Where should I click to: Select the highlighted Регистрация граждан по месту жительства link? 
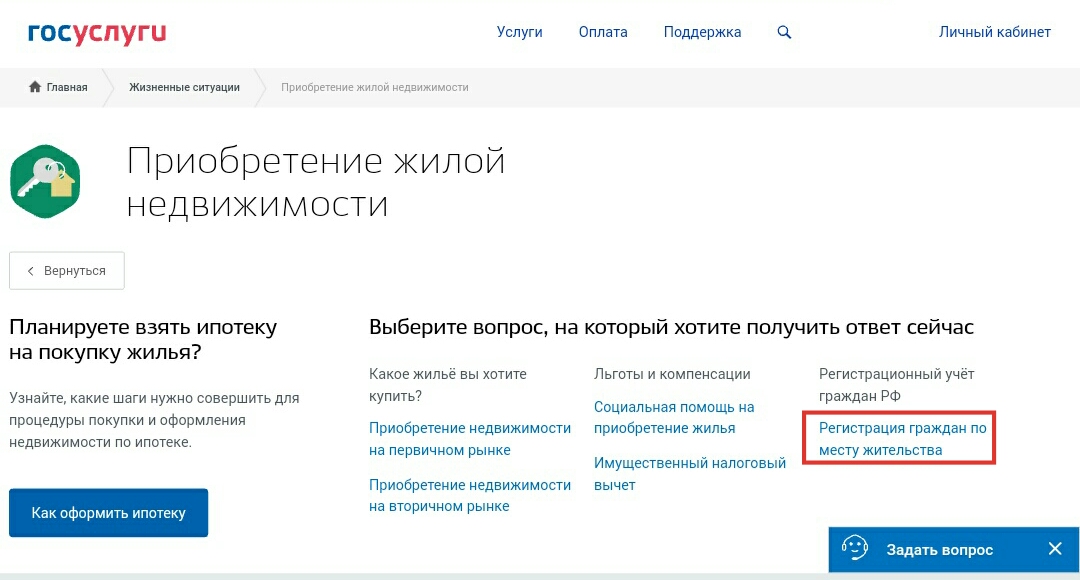click(897, 438)
